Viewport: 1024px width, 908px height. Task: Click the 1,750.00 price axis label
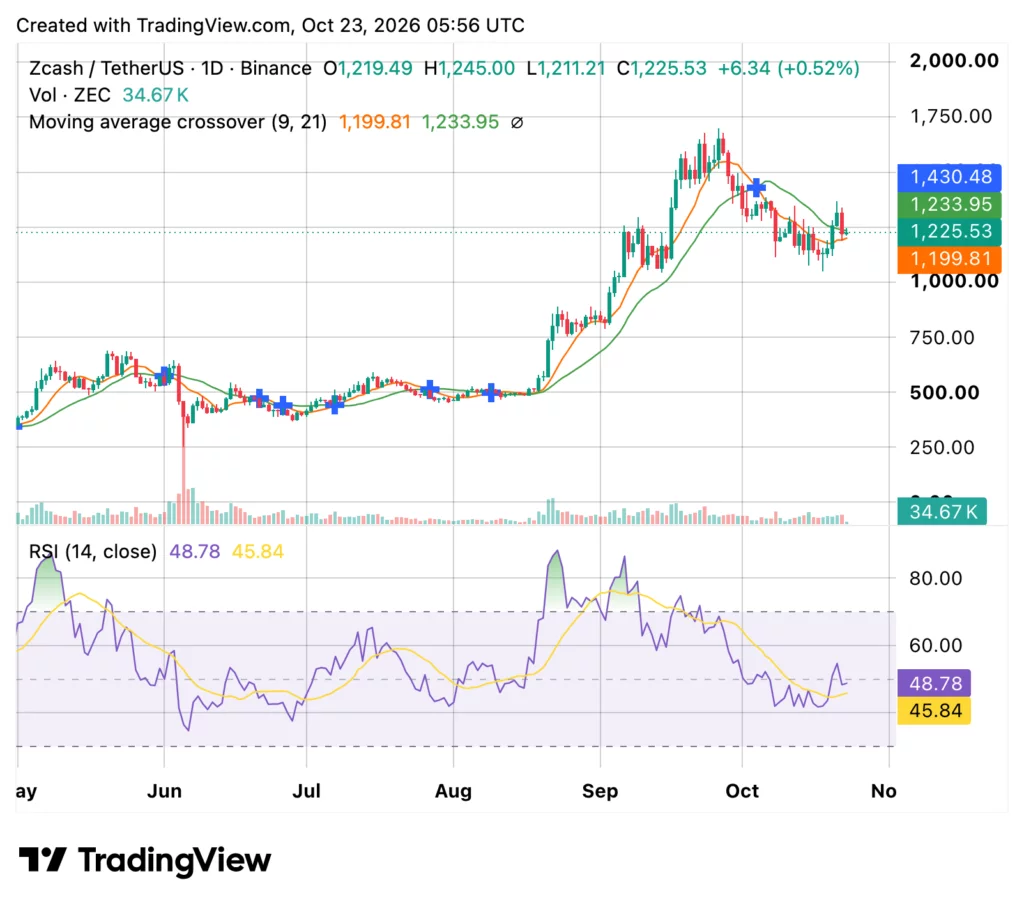click(x=951, y=116)
